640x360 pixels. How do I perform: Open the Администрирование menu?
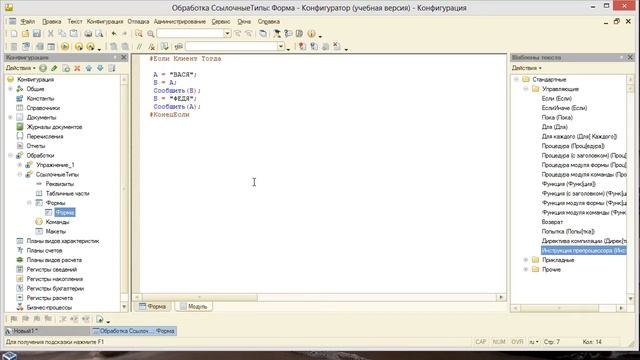[180, 22]
